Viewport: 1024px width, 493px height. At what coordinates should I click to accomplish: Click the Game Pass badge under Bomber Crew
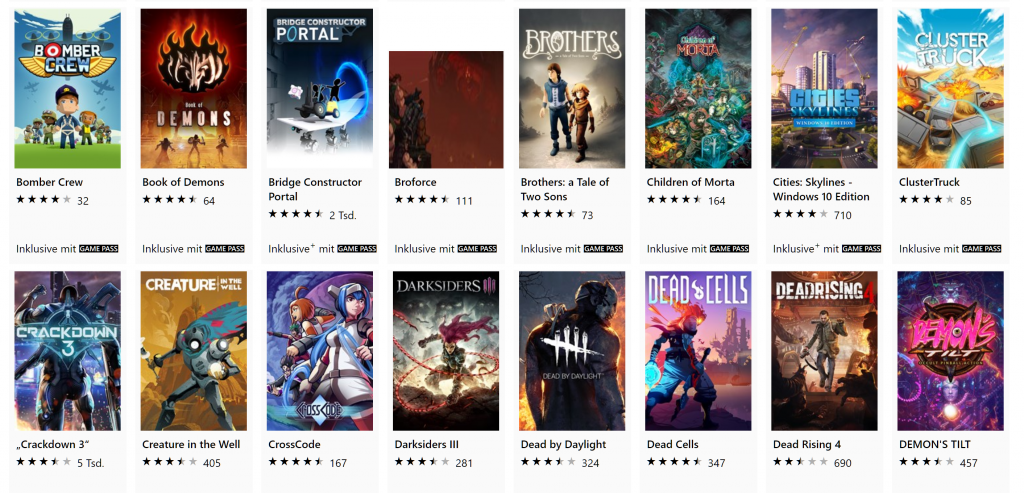pos(99,249)
